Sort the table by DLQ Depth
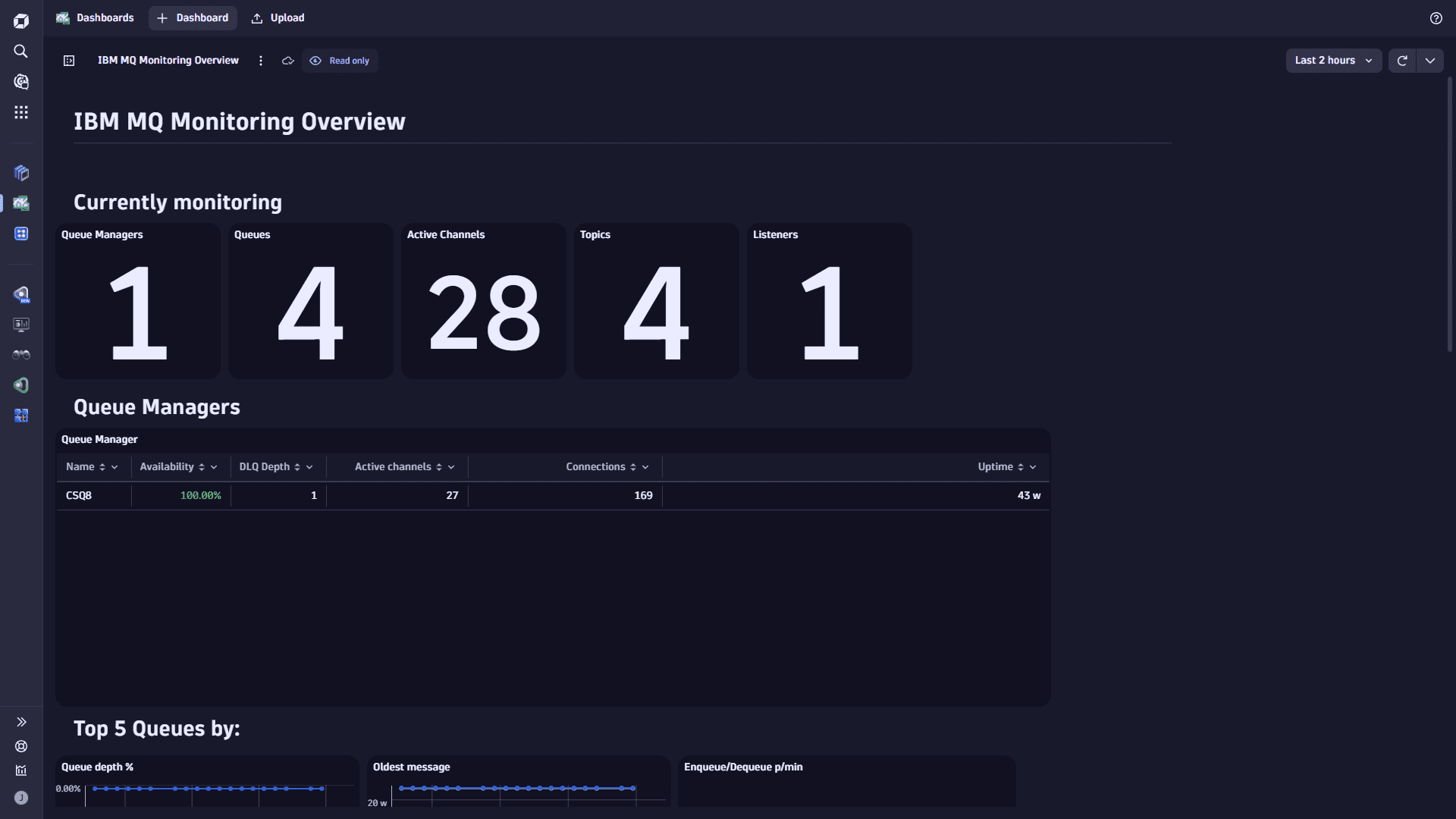Screen dimensions: 1456x819 point(297,467)
